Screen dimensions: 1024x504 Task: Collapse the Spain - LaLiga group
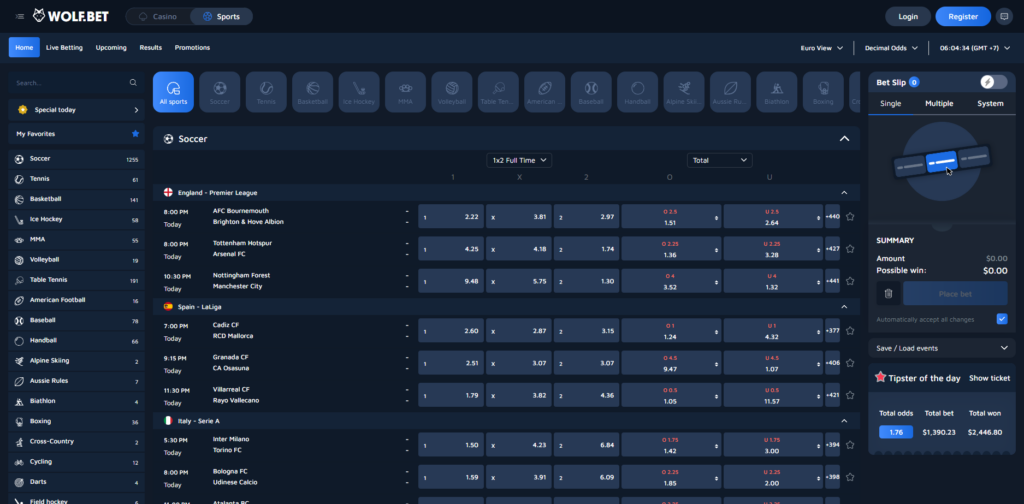pyautogui.click(x=844, y=306)
